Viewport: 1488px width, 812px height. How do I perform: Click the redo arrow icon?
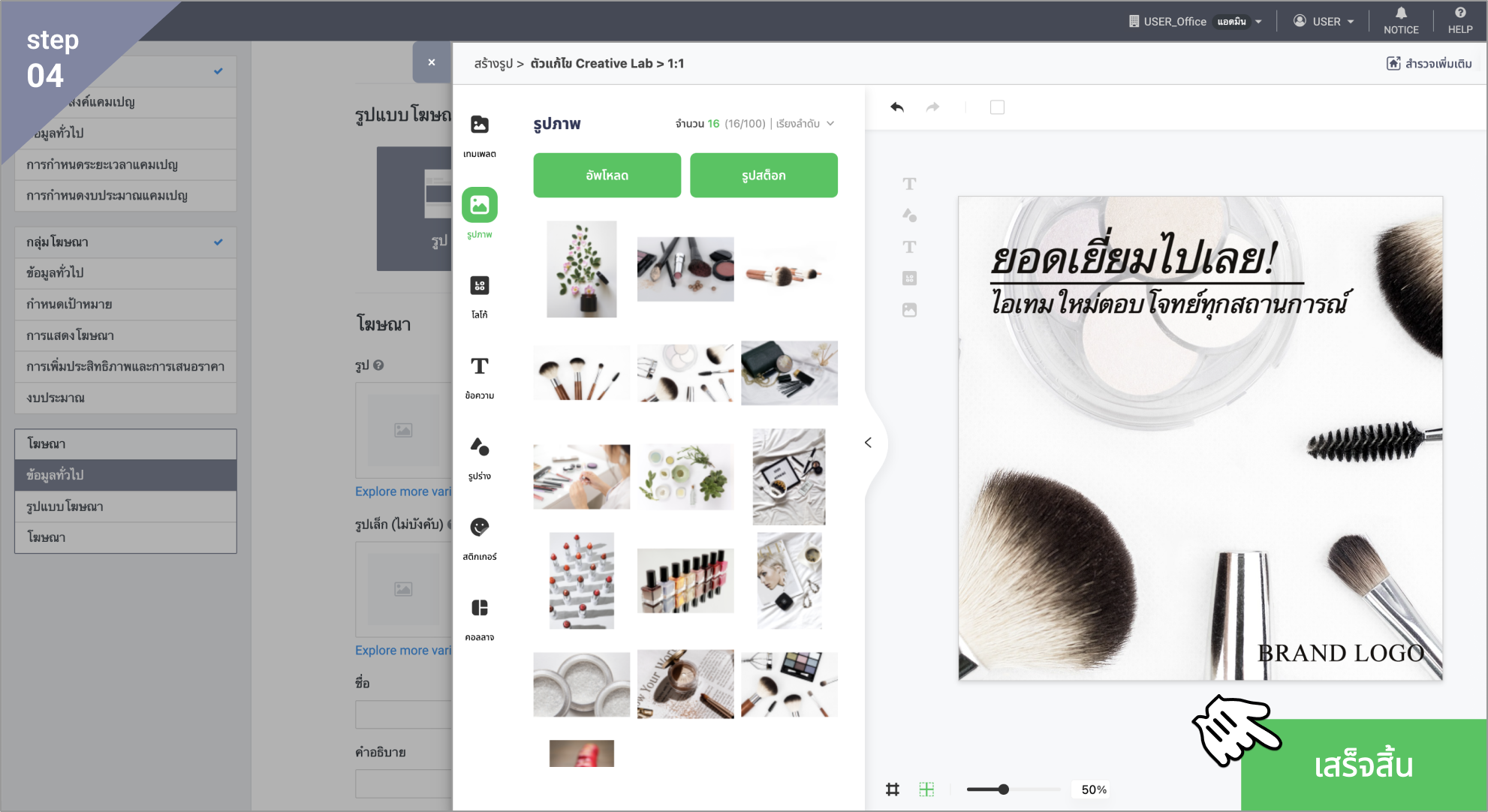(932, 107)
